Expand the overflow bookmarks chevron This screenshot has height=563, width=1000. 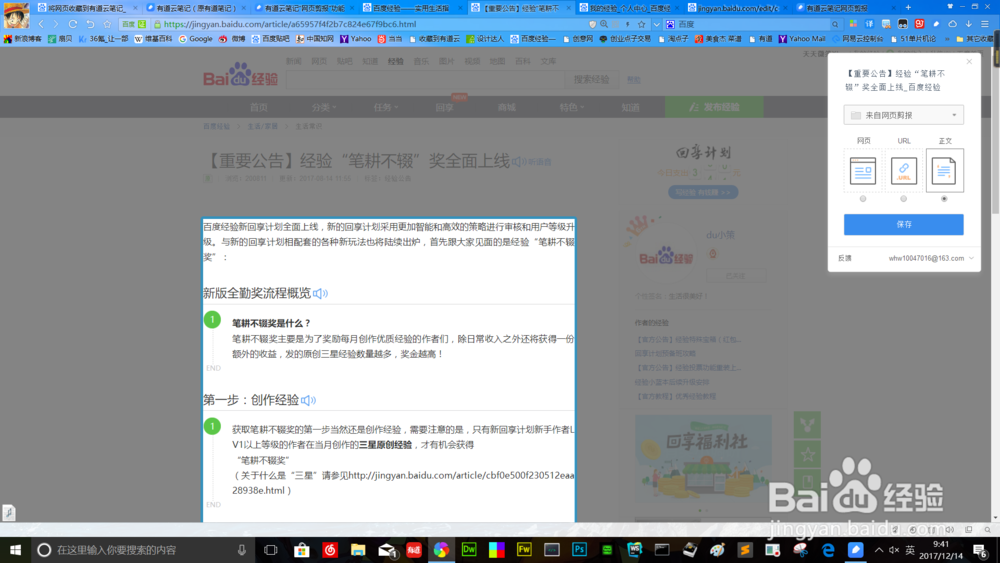point(947,39)
